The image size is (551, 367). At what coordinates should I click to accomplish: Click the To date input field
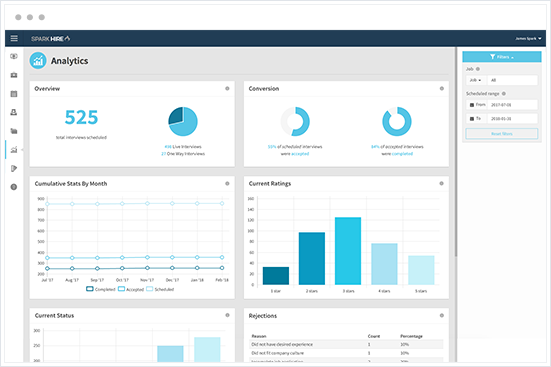512,119
